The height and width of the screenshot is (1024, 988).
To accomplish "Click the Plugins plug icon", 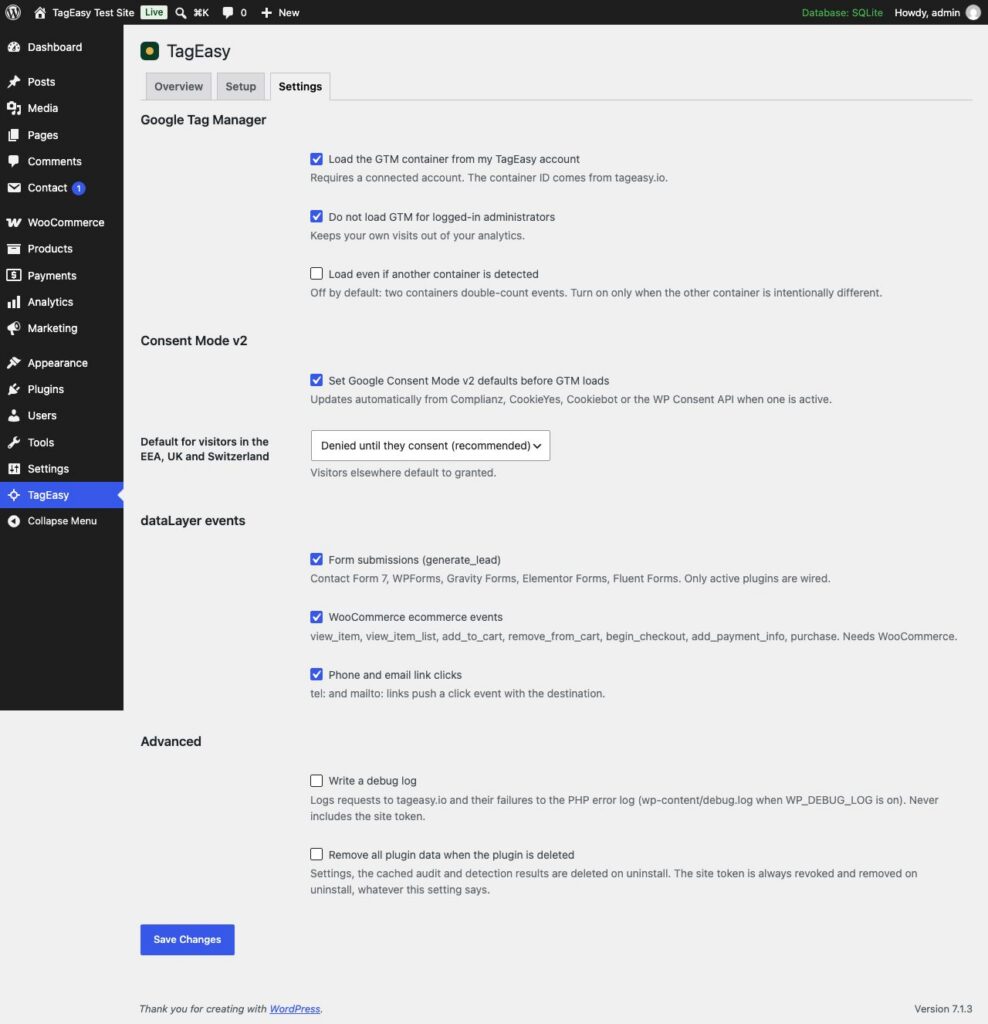I will (x=14, y=389).
